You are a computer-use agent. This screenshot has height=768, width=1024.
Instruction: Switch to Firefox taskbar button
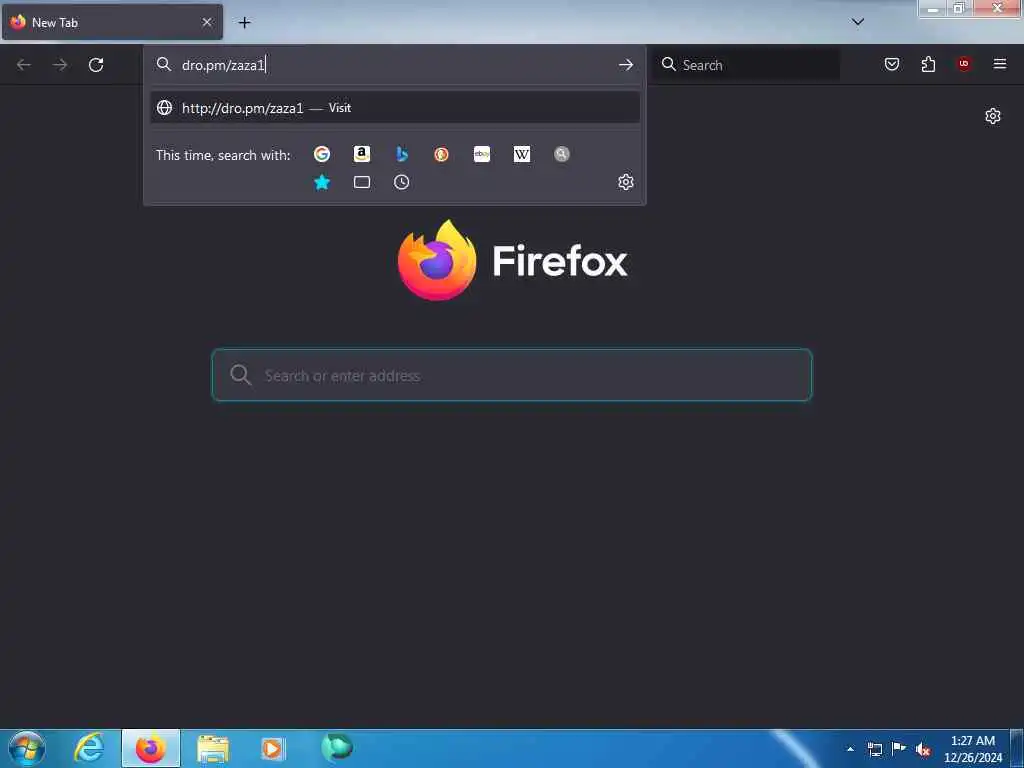151,748
